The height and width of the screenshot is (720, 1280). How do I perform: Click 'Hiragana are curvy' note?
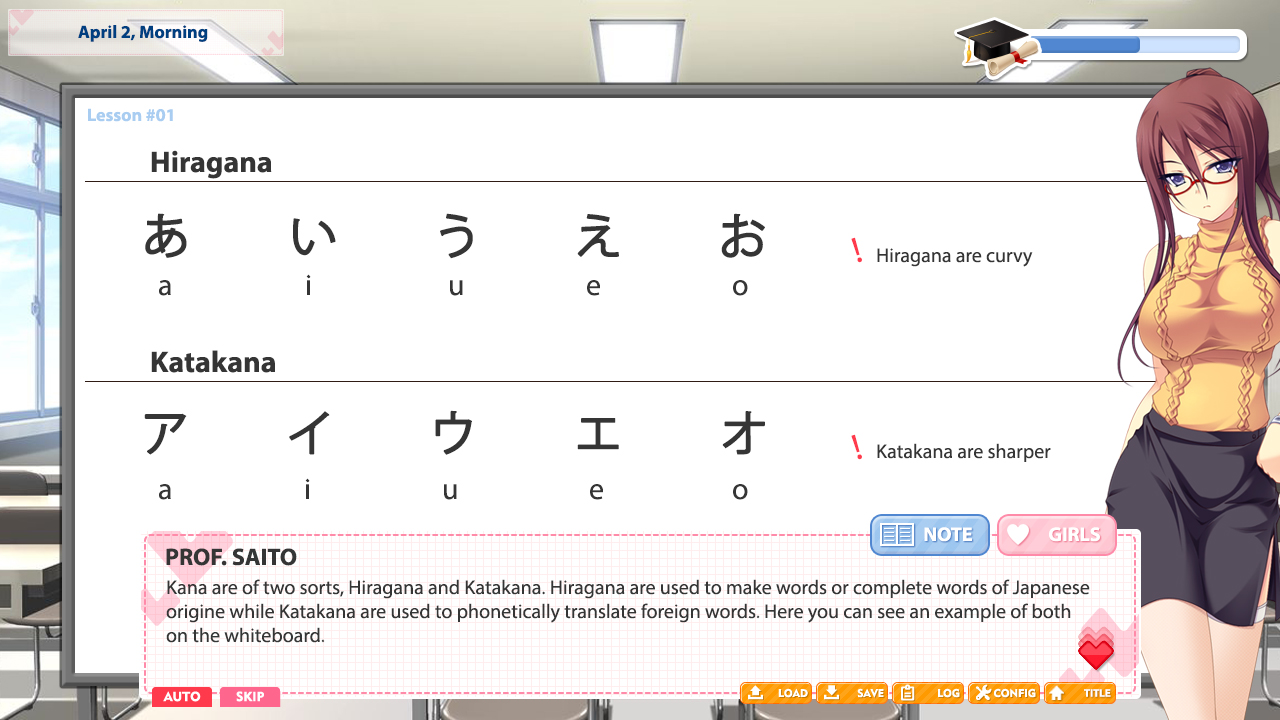click(x=954, y=256)
